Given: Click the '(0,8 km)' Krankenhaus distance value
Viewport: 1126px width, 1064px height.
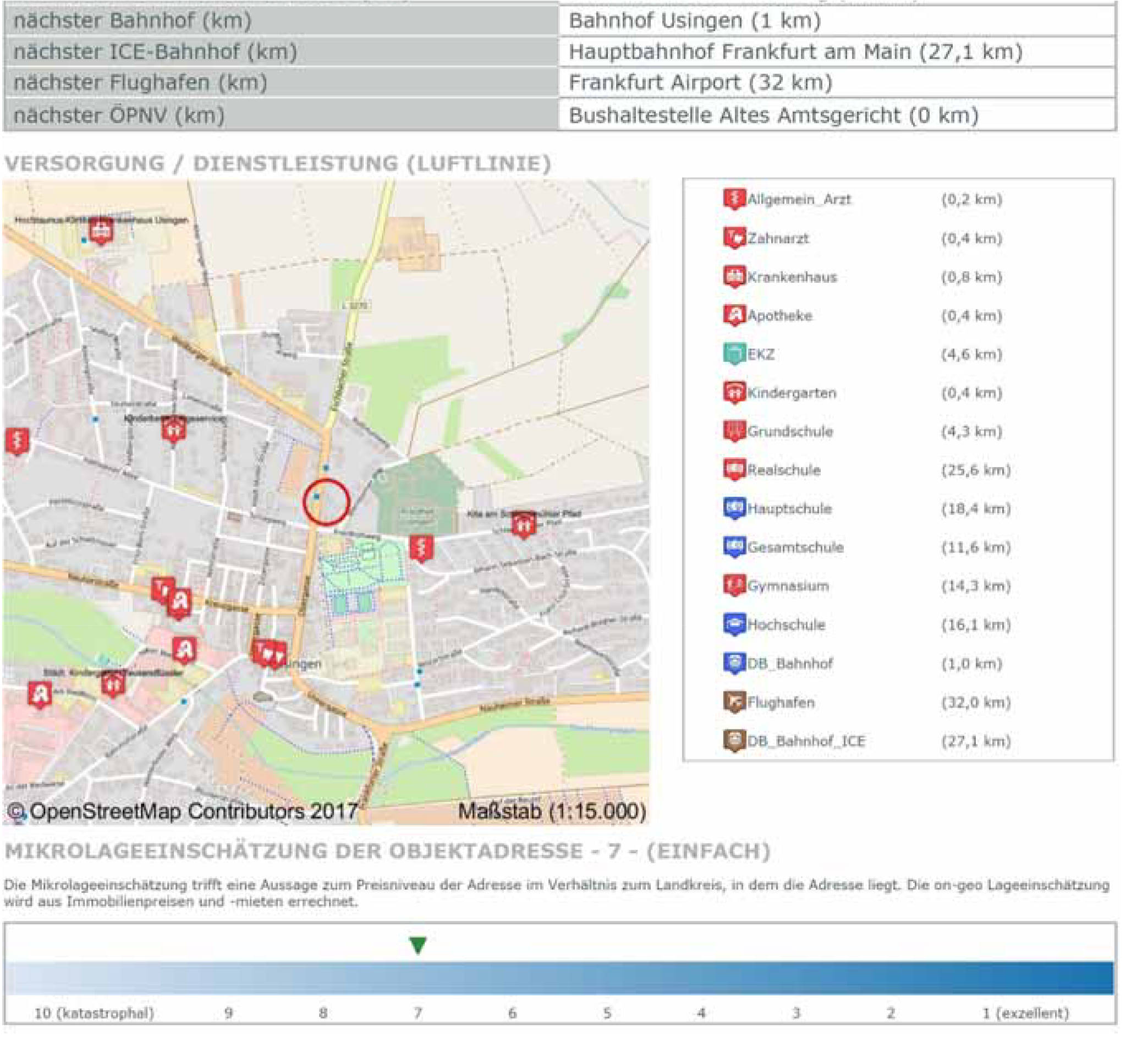Looking at the screenshot, I should tap(972, 277).
